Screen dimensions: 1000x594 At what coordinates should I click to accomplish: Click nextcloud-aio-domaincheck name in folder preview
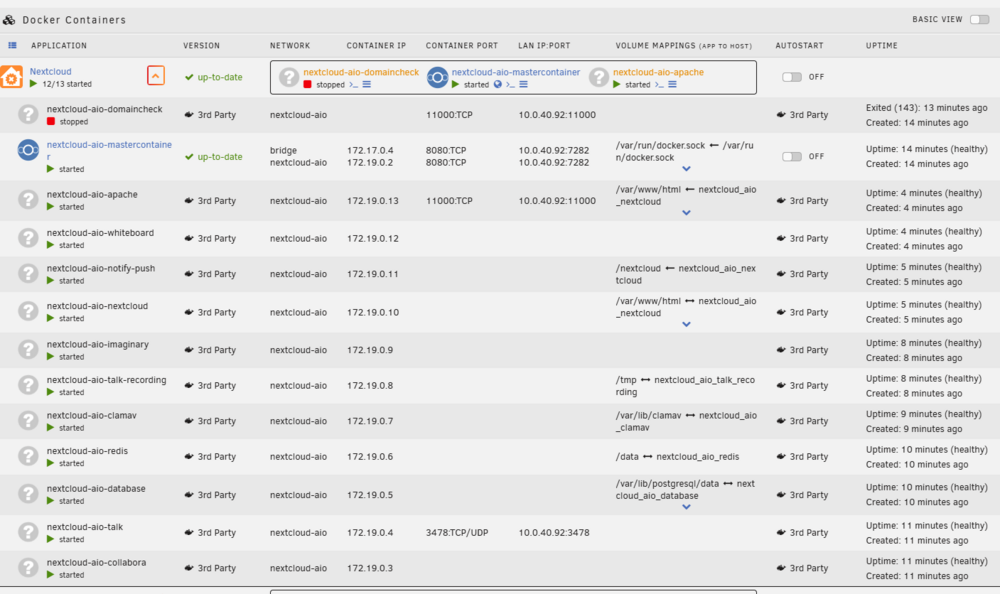[x=361, y=72]
